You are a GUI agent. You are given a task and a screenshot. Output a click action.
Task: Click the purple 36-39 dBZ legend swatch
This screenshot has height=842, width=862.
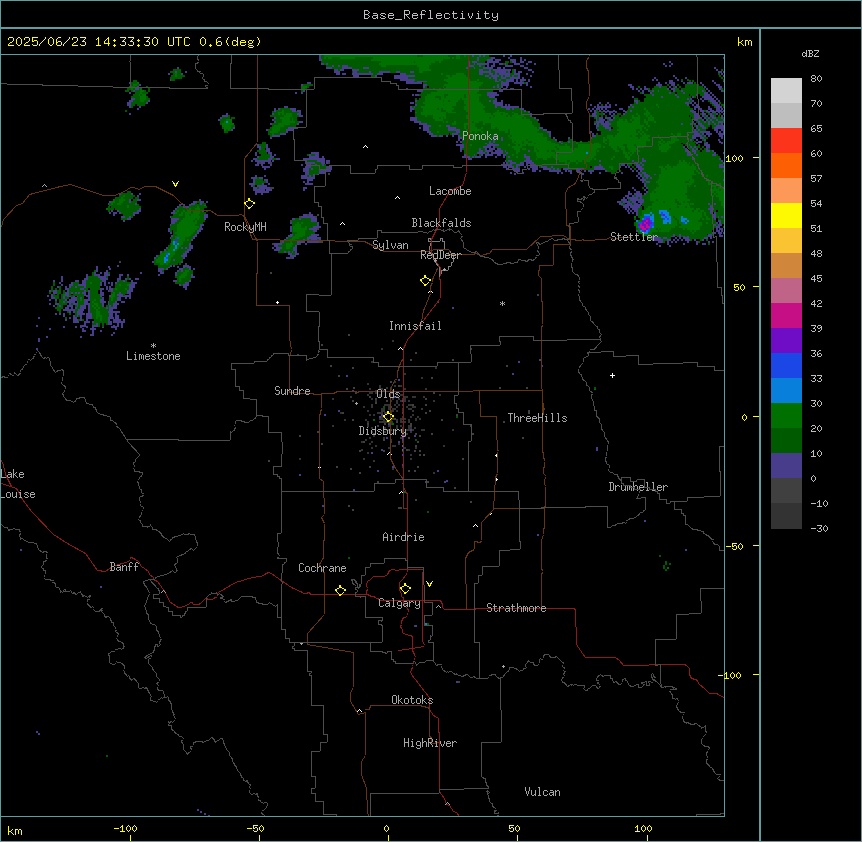786,341
